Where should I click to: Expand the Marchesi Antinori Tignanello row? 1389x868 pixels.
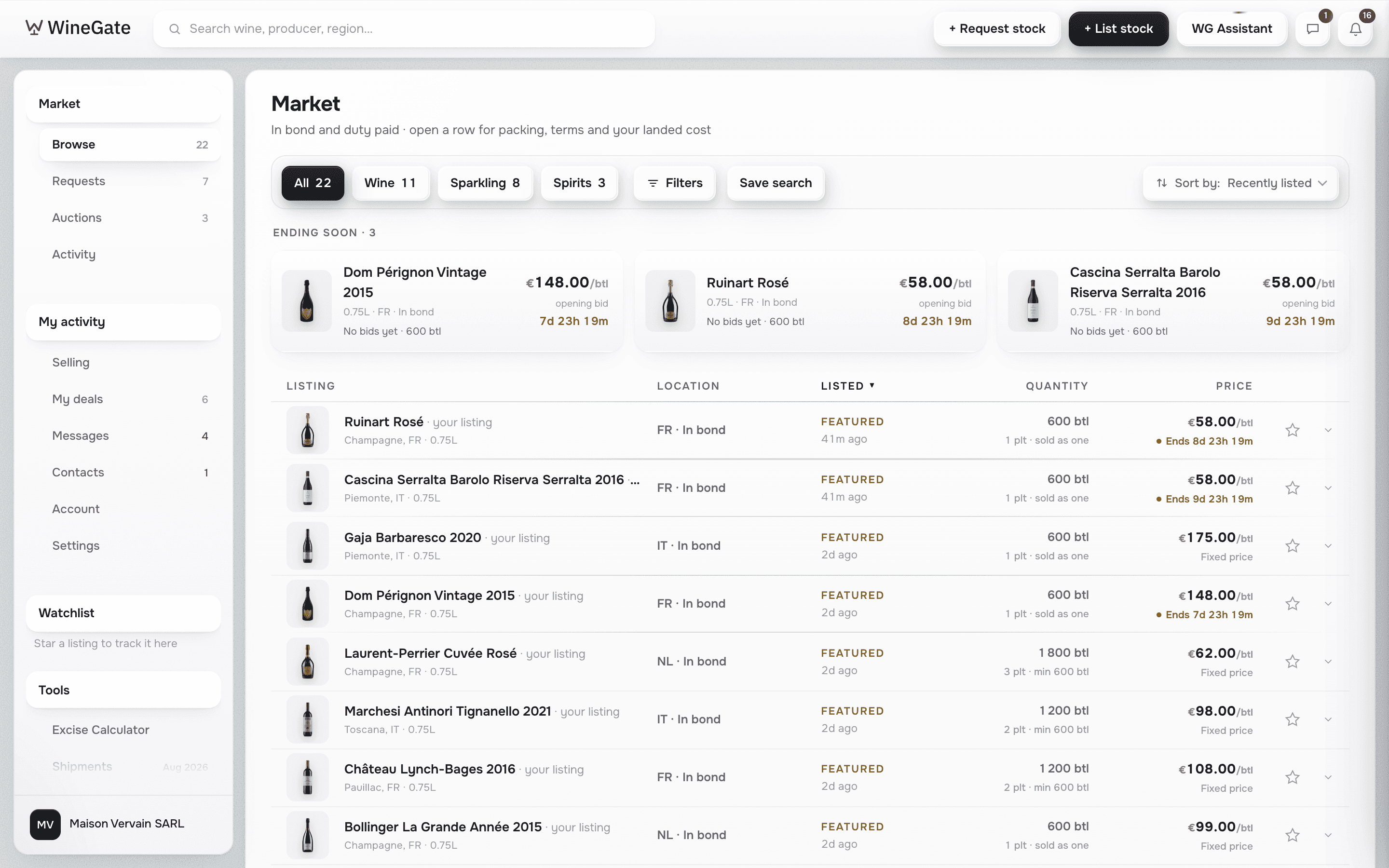point(1328,719)
